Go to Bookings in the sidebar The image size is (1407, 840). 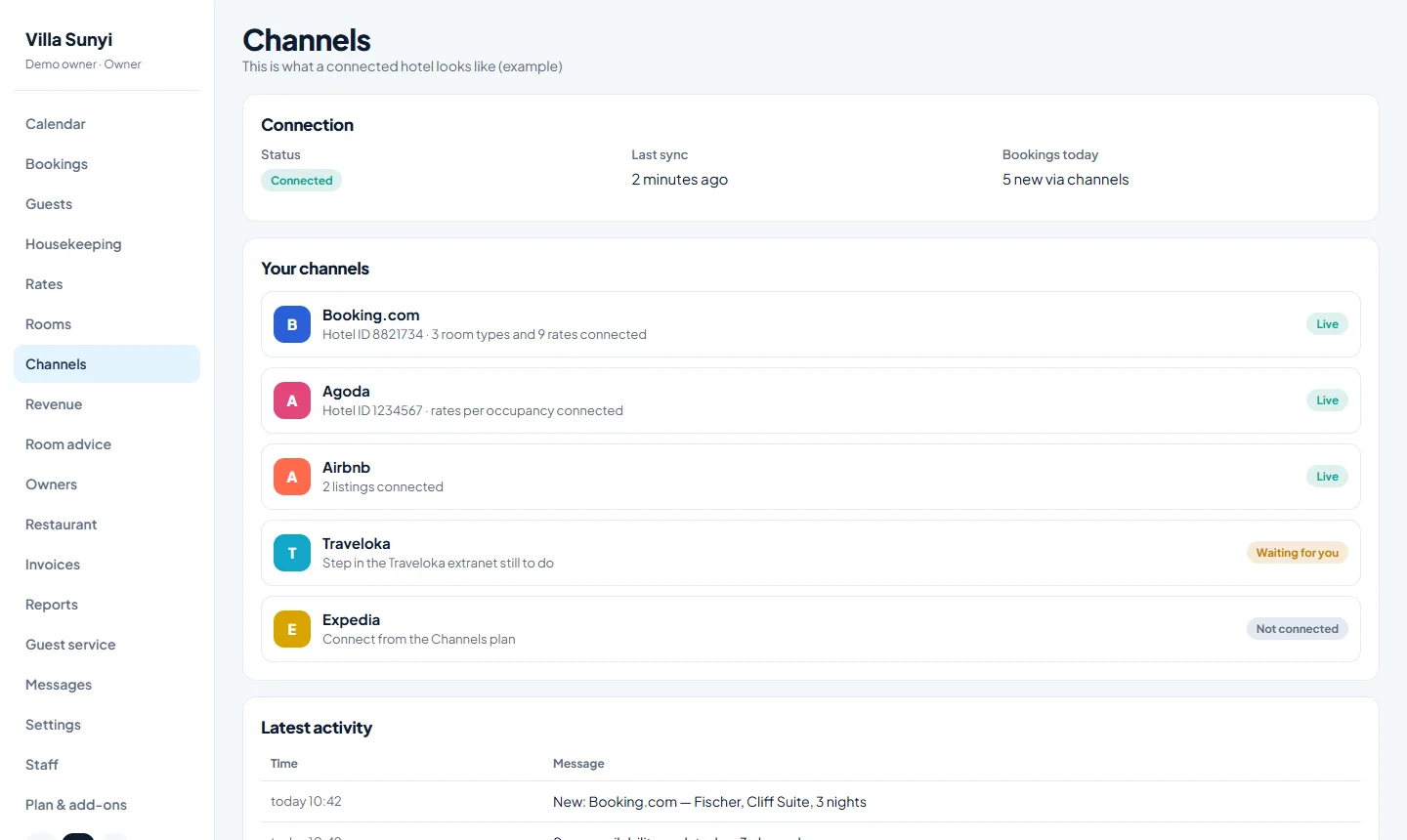107,164
